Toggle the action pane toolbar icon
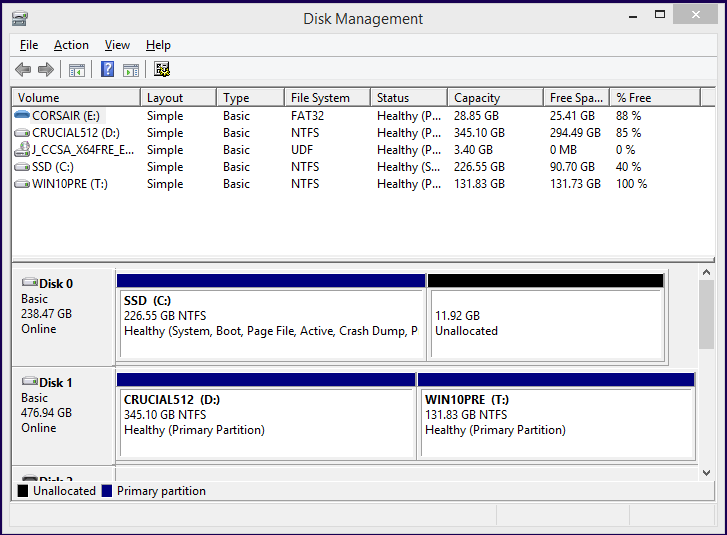 (131, 70)
